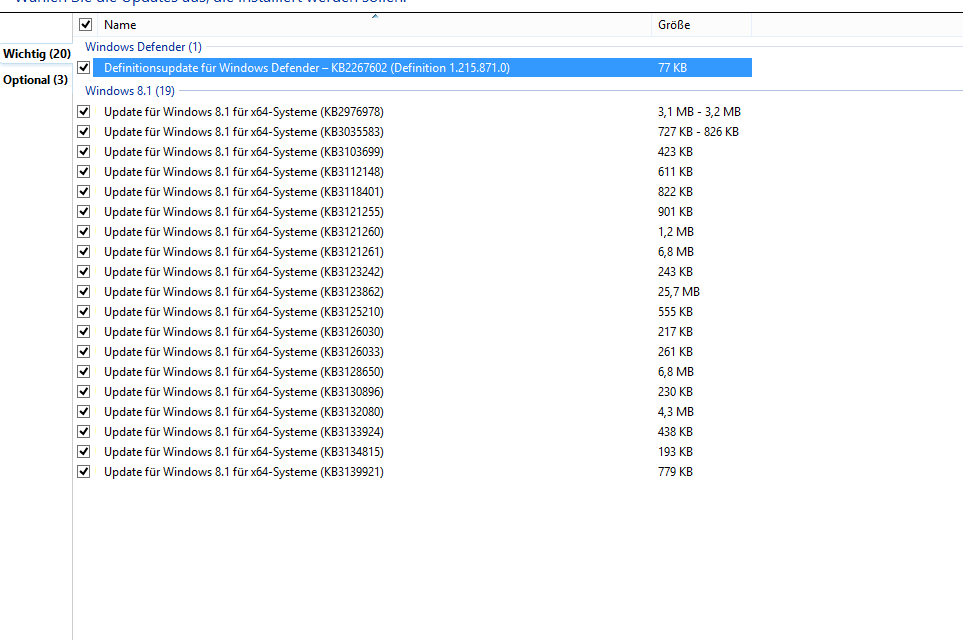Deselect the checkbox for update KB3103699
Image resolution: width=963 pixels, height=640 pixels.
click(84, 152)
